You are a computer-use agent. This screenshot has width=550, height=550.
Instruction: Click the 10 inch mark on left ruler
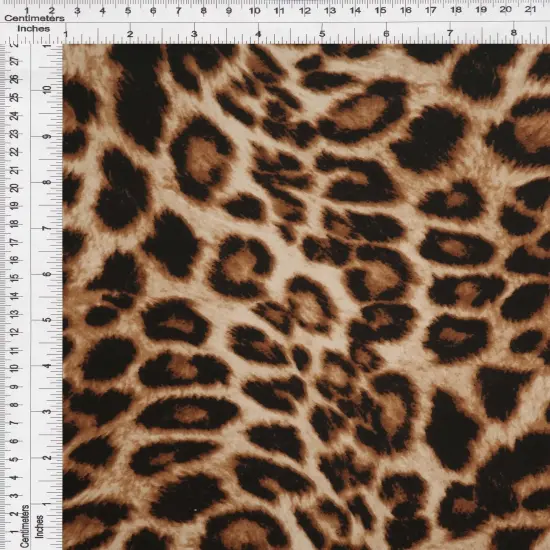(x=47, y=89)
